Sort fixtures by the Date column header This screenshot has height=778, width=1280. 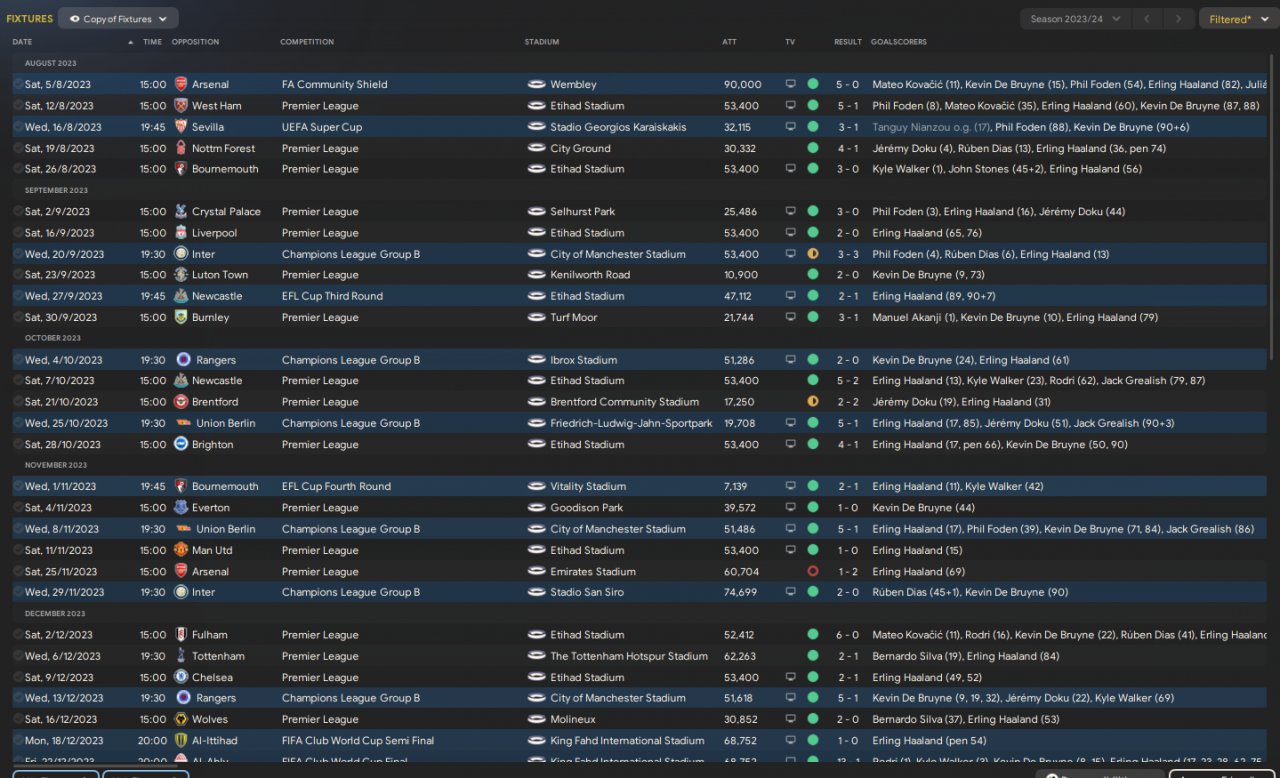(22, 42)
